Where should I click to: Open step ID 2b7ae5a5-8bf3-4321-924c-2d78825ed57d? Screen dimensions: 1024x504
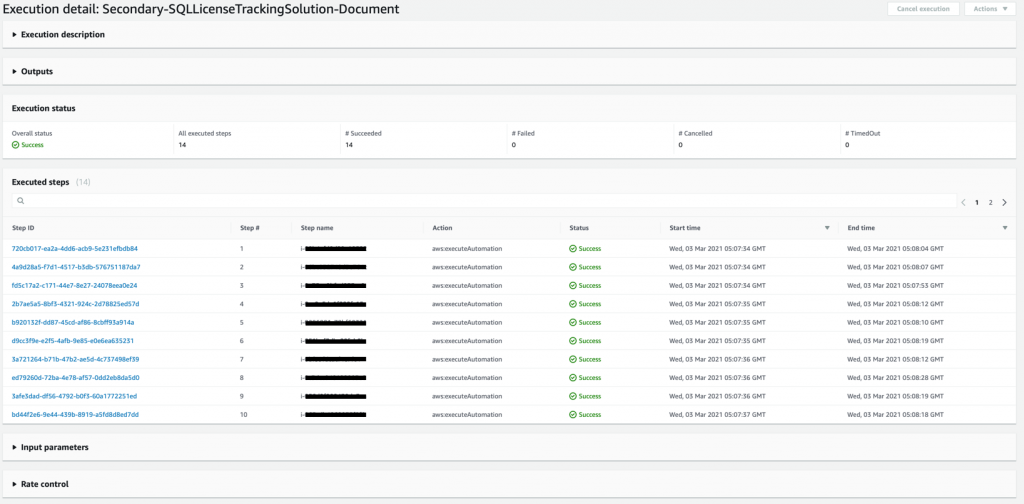click(75, 304)
